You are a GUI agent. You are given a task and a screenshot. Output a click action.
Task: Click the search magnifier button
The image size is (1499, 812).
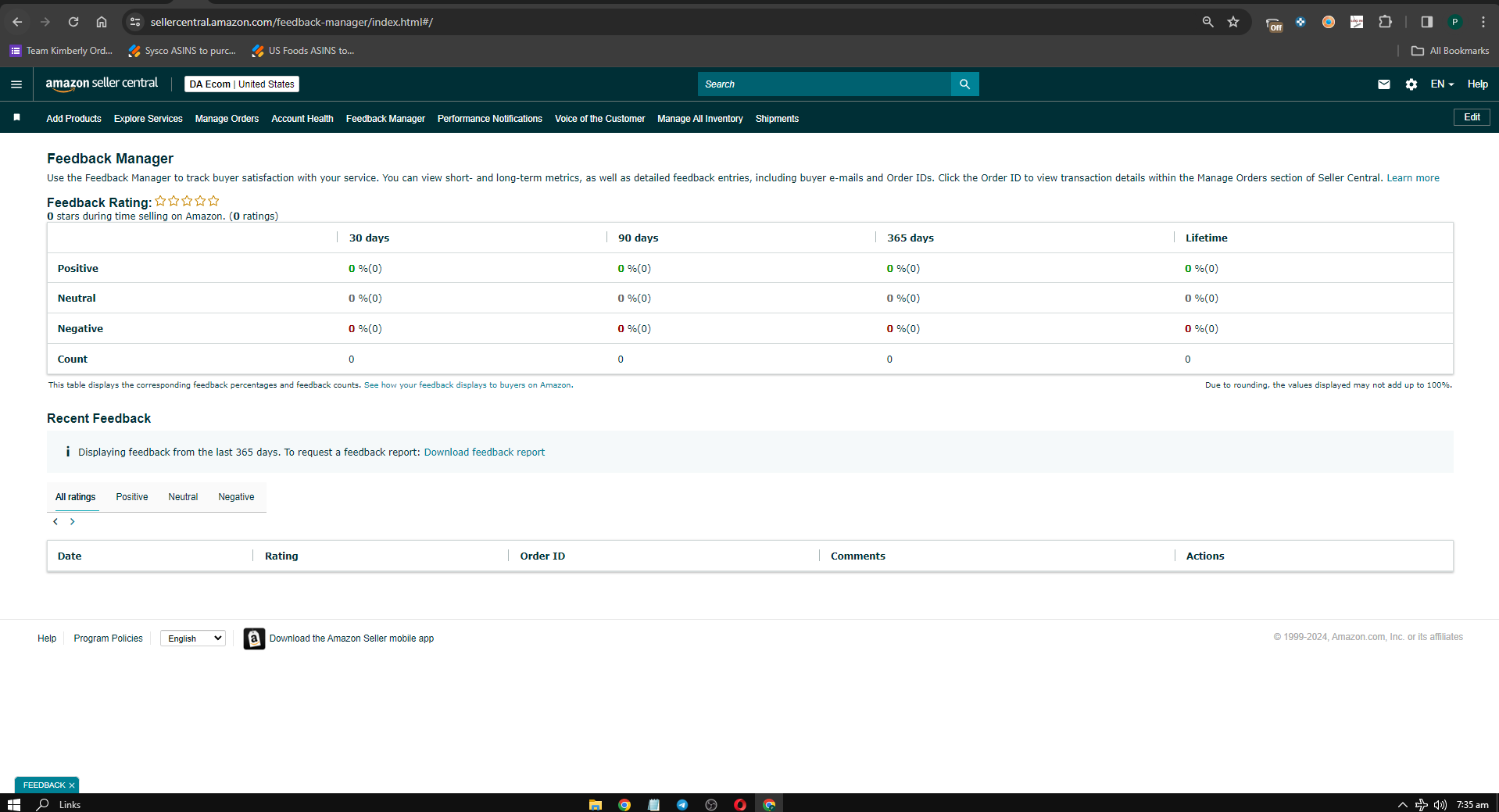(x=964, y=84)
